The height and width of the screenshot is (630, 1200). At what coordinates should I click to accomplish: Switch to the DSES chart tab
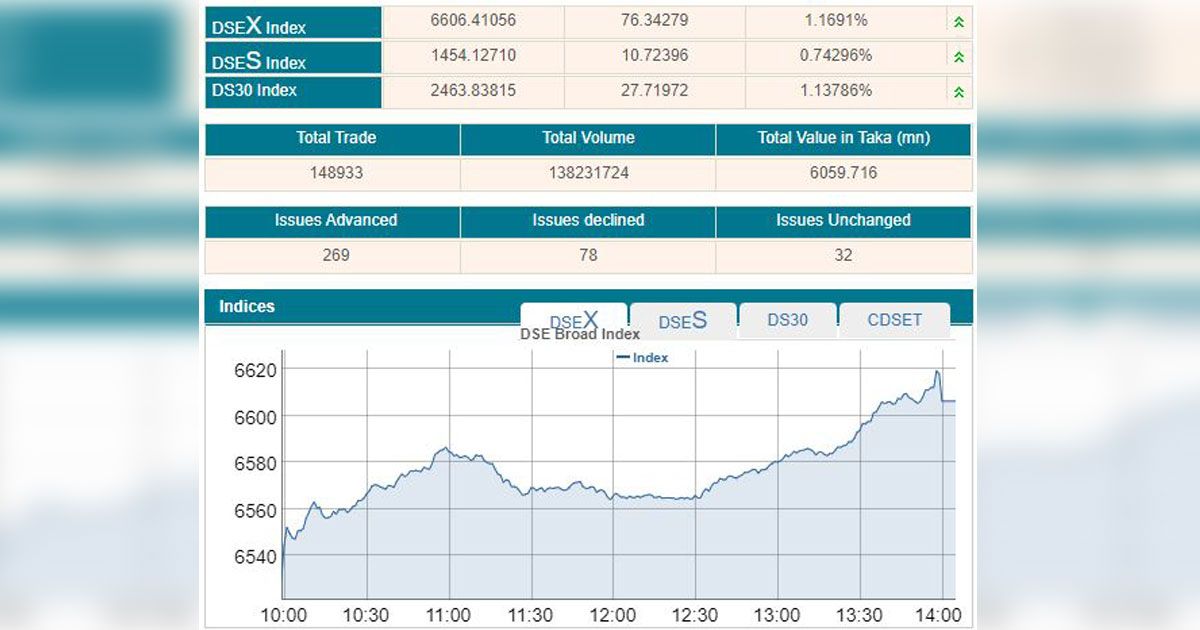(x=683, y=321)
